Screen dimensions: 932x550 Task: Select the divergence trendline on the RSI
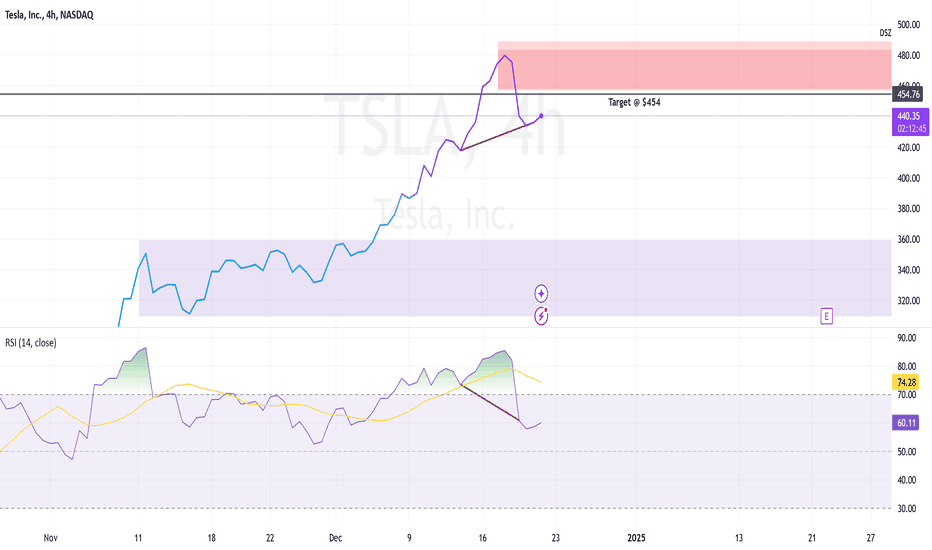(490, 403)
